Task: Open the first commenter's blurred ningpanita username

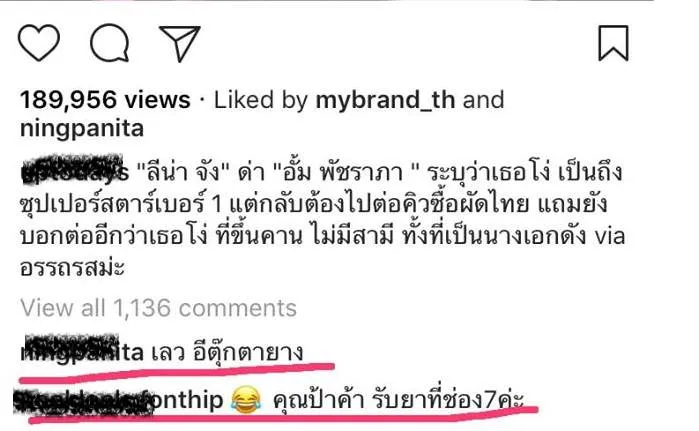Action: (x=82, y=352)
